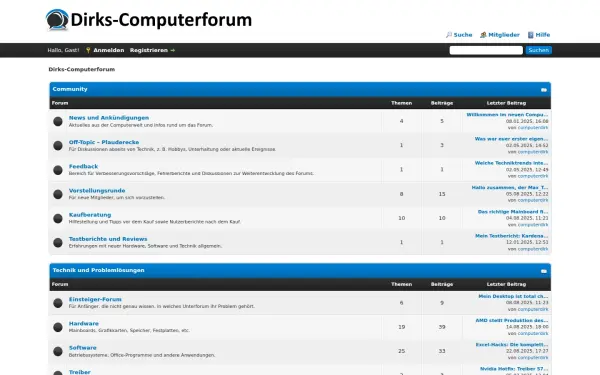Image resolution: width=600 pixels, height=375 pixels.
Task: Click the status icon for Hardware forum
Action: click(x=58, y=327)
